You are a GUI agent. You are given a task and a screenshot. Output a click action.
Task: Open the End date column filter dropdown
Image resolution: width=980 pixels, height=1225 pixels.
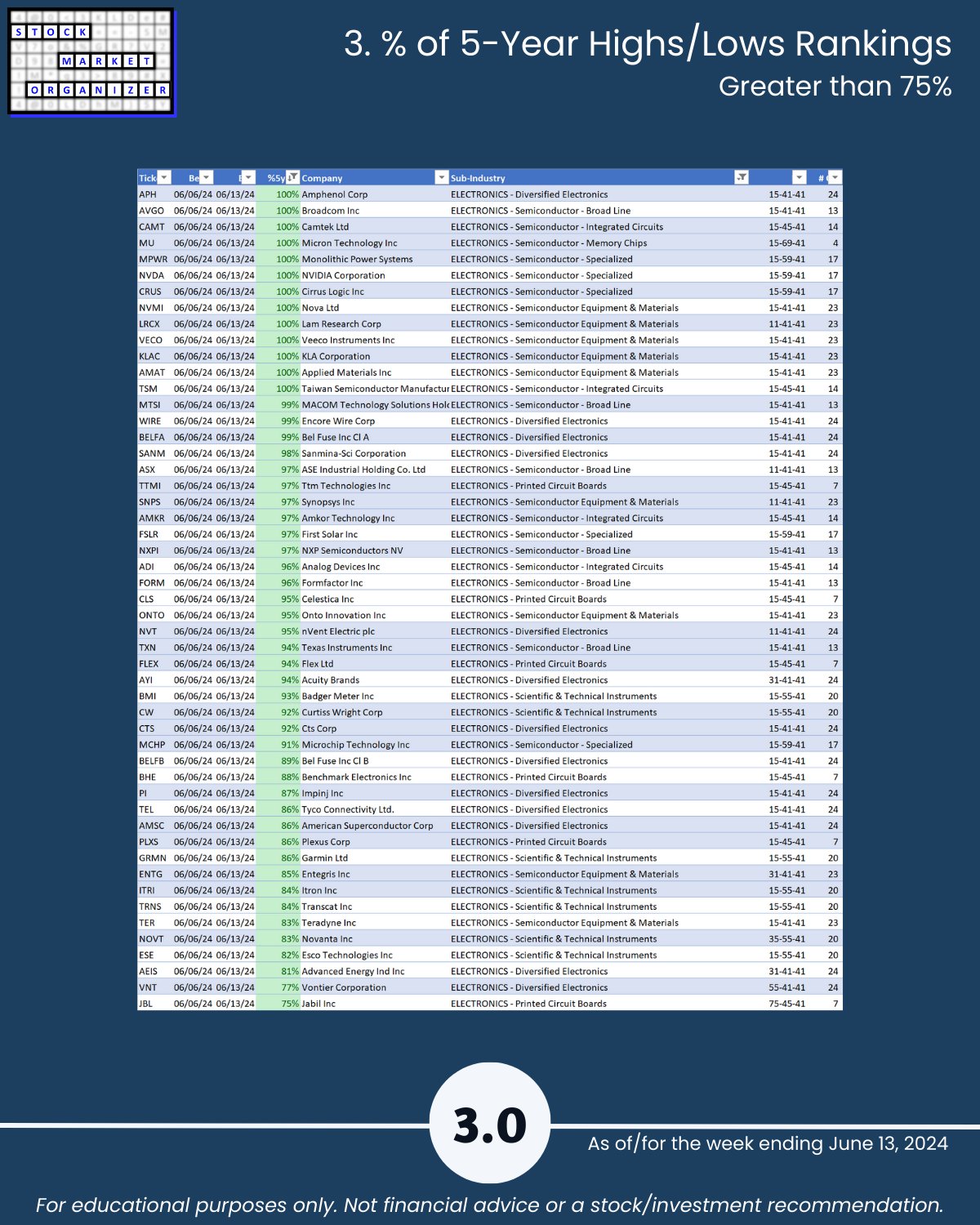[x=248, y=177]
